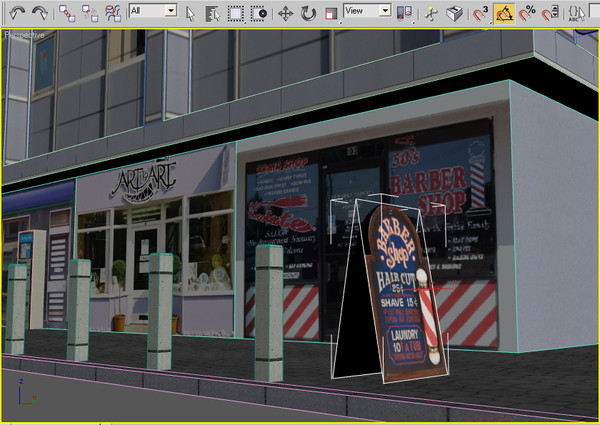Image resolution: width=600 pixels, height=425 pixels.
Task: Pick the Bind to Space Warp tool
Action: point(113,13)
